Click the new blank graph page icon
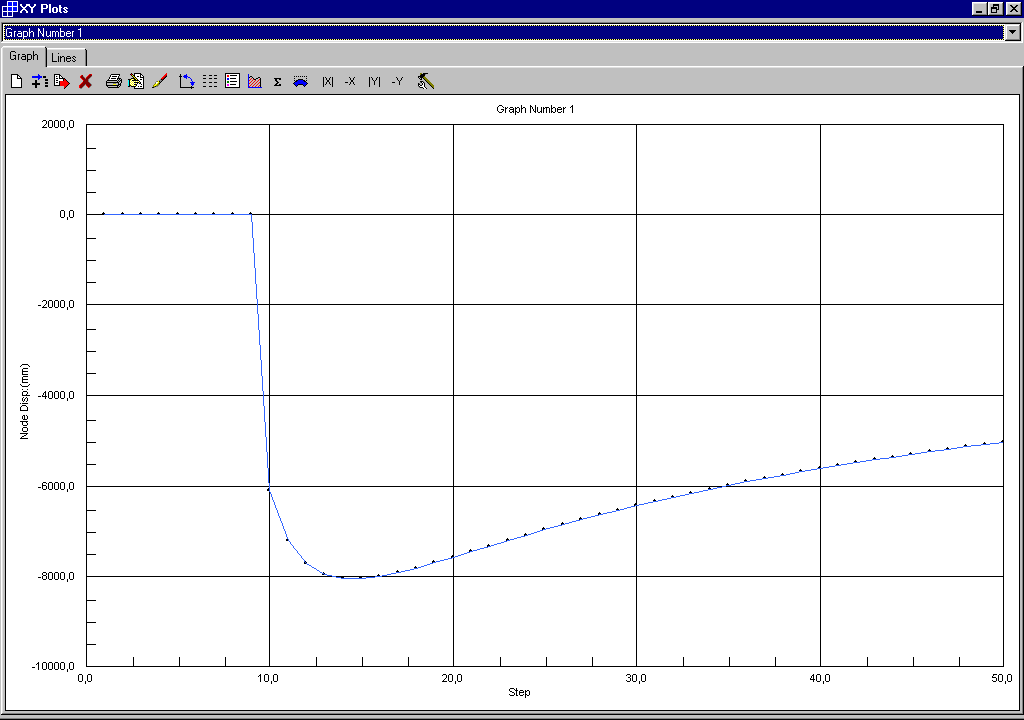This screenshot has height=720, width=1024. (x=17, y=81)
